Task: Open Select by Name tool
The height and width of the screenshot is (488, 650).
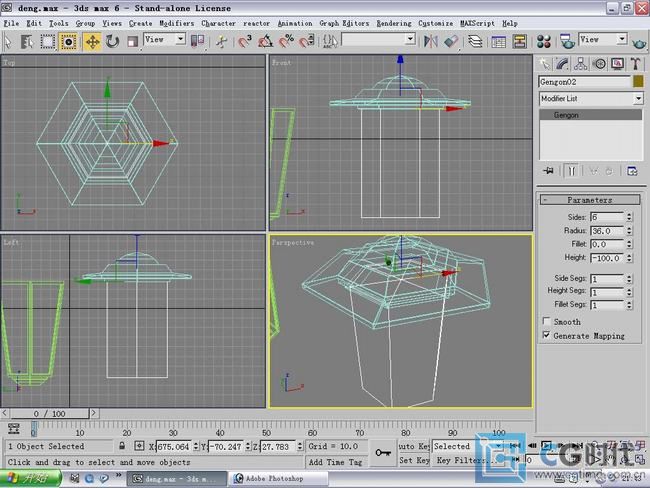Action: (x=27, y=41)
